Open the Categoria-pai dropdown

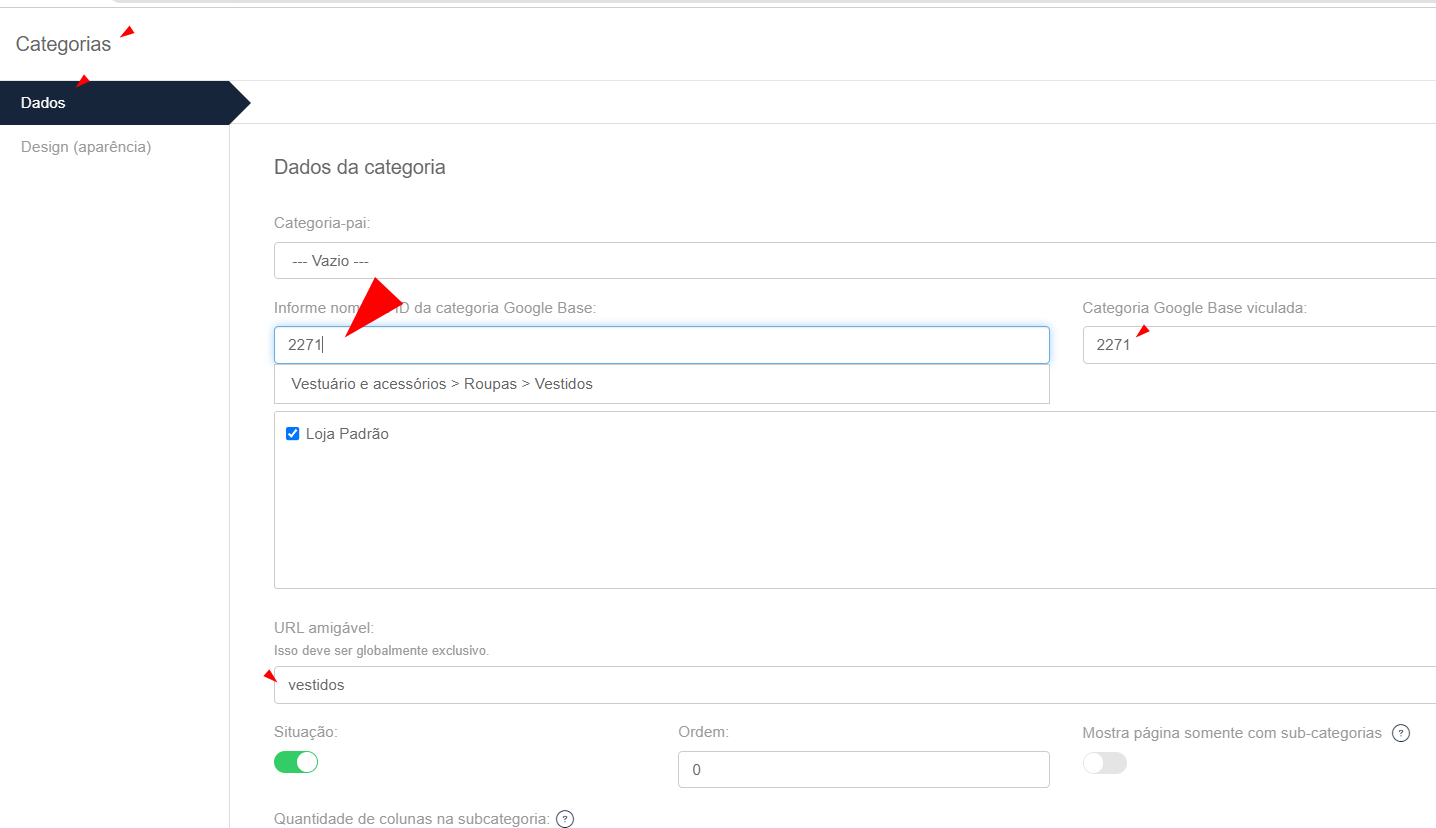coord(855,260)
